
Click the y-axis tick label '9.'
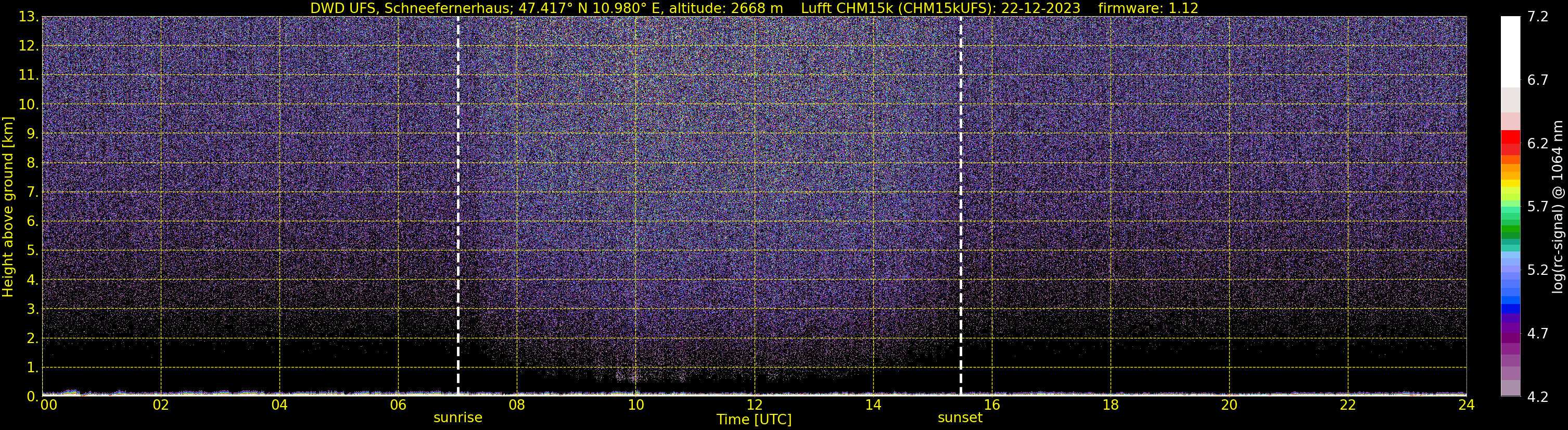[33, 134]
